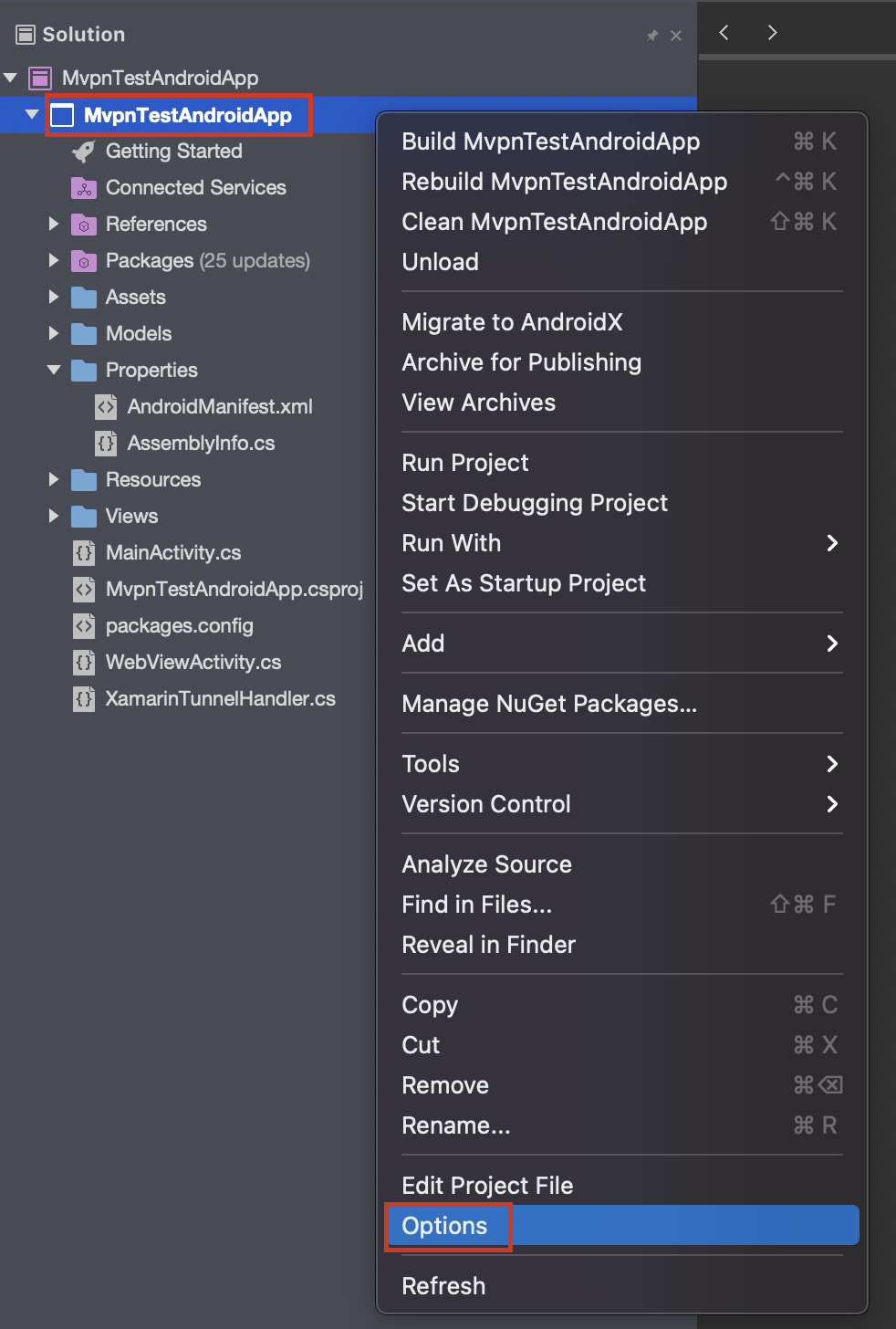Click the navigate forward arrow icon
This screenshot has width=896, height=1329.
click(772, 33)
